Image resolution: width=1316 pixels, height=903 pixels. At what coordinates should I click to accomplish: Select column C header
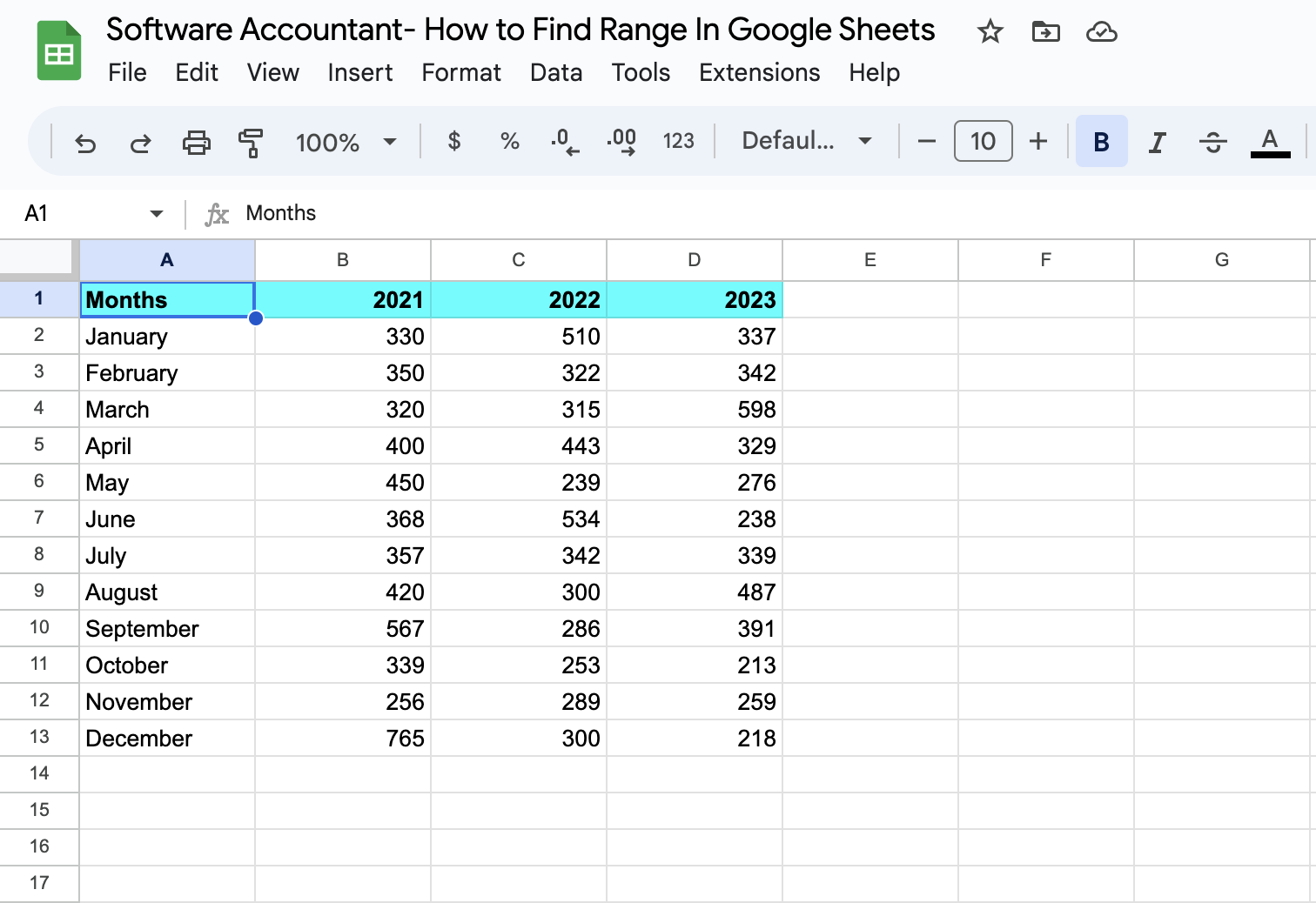tap(519, 260)
